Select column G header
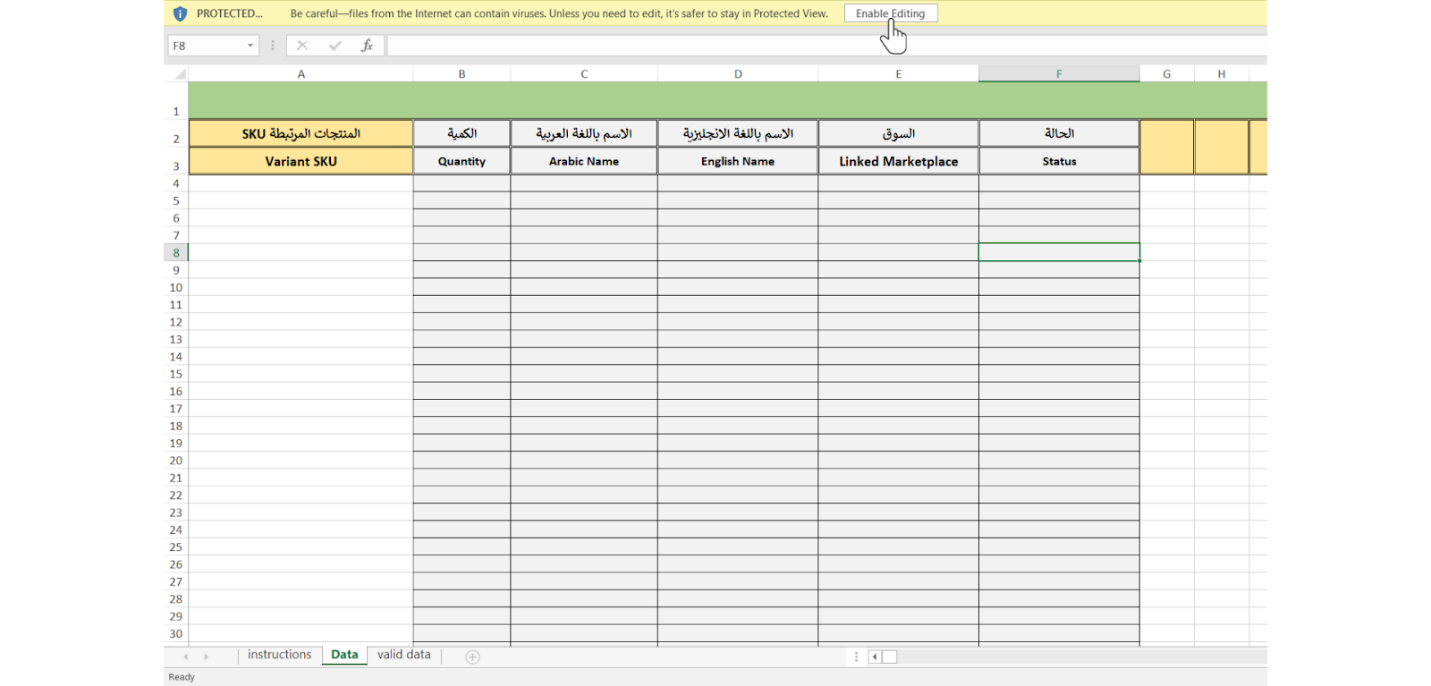Viewport: 1431px width, 686px height. coord(1167,74)
